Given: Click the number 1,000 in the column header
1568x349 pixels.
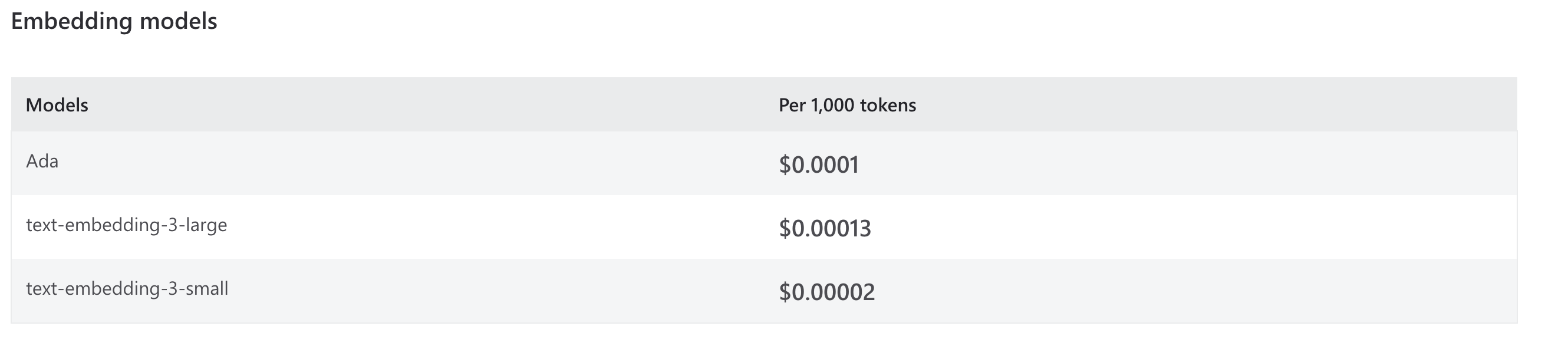Looking at the screenshot, I should pyautogui.click(x=832, y=105).
